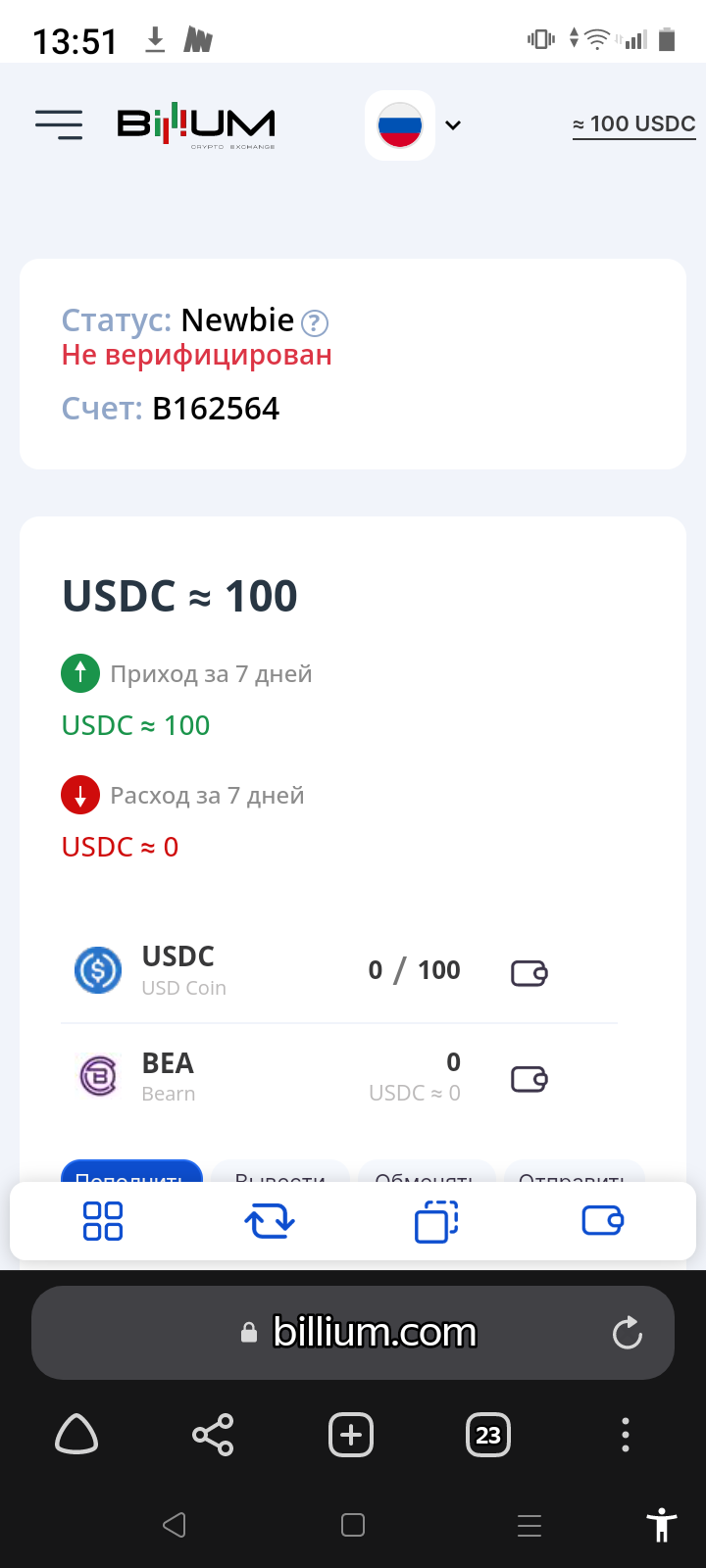706x1568 pixels.
Task: Tap the Вывести withdraw button
Action: tap(280, 1172)
